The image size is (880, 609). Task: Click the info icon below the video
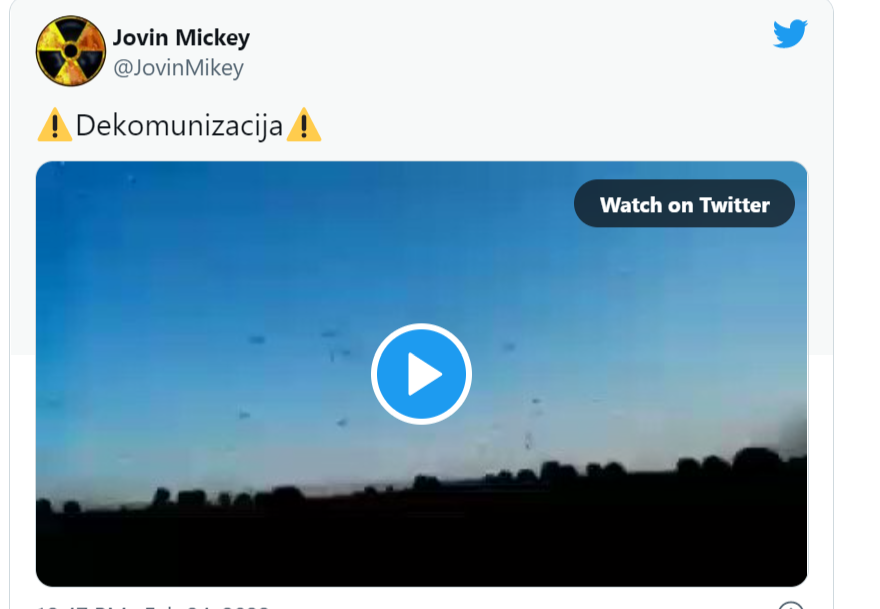(x=790, y=606)
